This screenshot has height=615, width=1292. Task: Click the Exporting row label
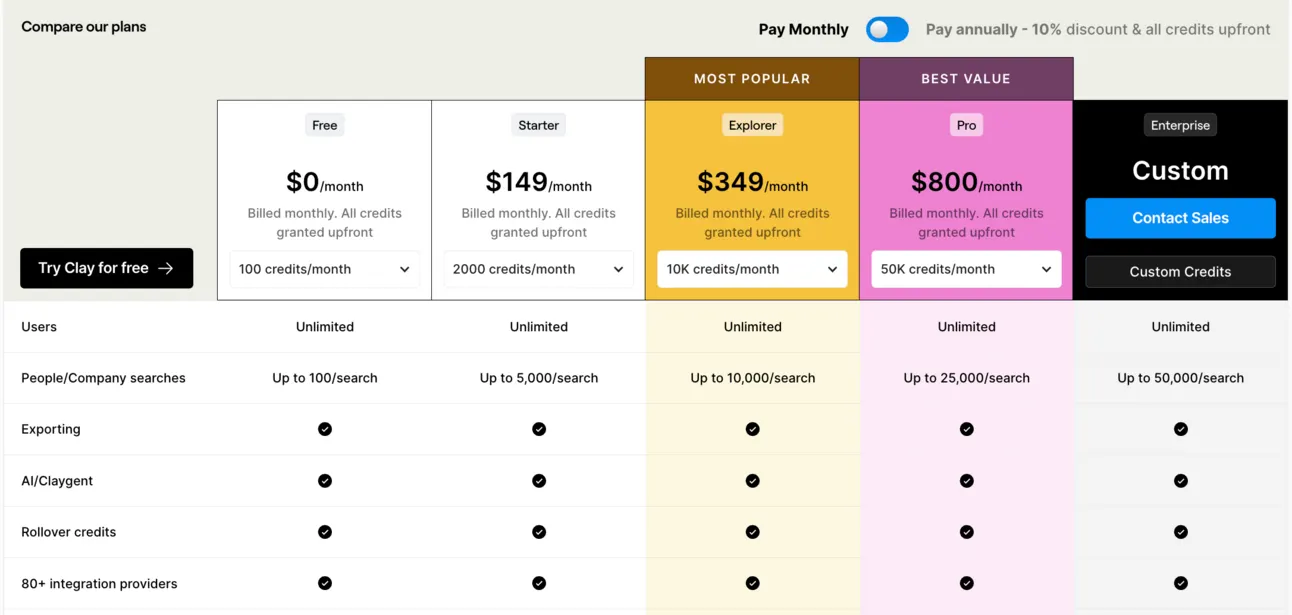click(x=51, y=429)
